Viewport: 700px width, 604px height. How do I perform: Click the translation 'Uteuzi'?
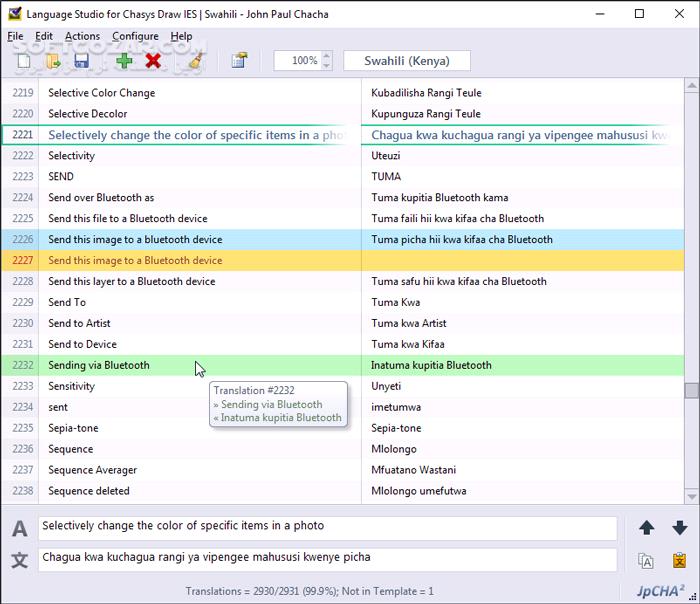click(x=386, y=156)
